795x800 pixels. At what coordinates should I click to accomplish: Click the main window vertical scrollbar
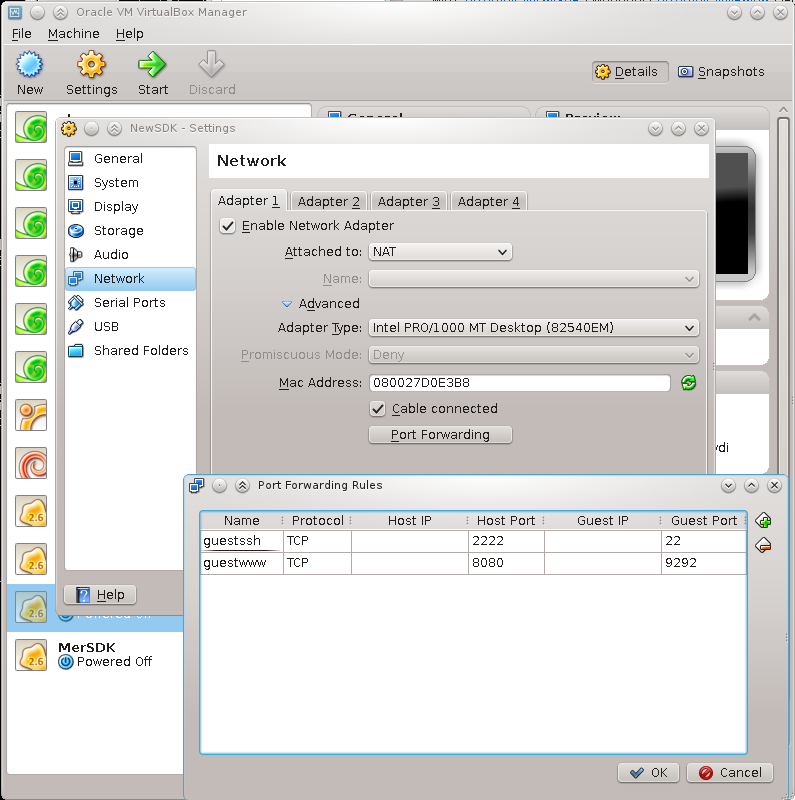(783, 296)
